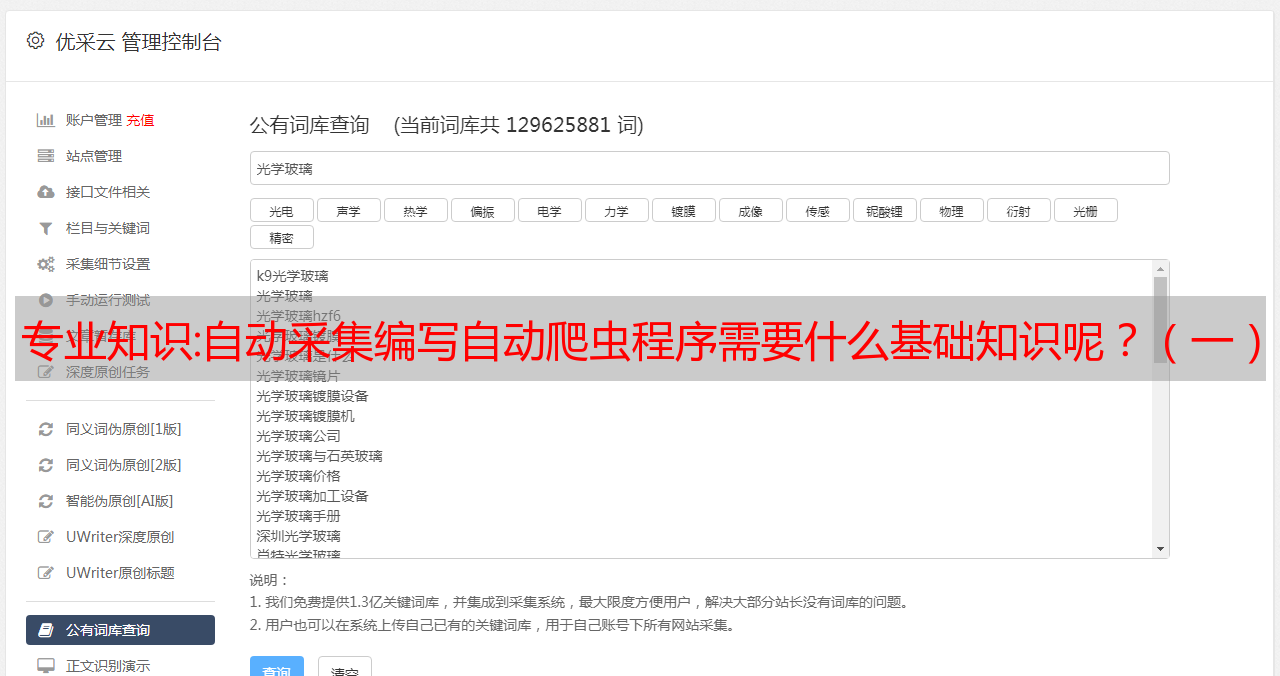Click the refresh icon for 智能伪原创[AI版]
The height and width of the screenshot is (676, 1280).
pos(45,501)
